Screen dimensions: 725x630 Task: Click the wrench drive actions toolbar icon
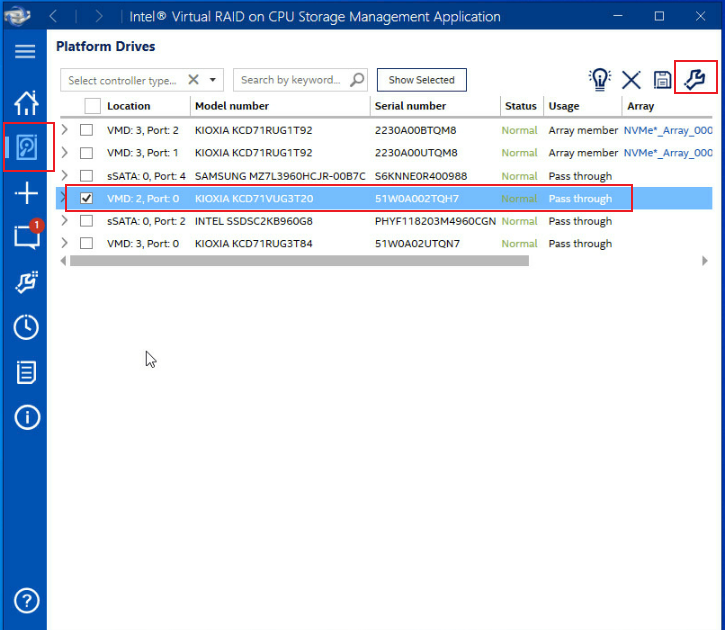coord(695,79)
